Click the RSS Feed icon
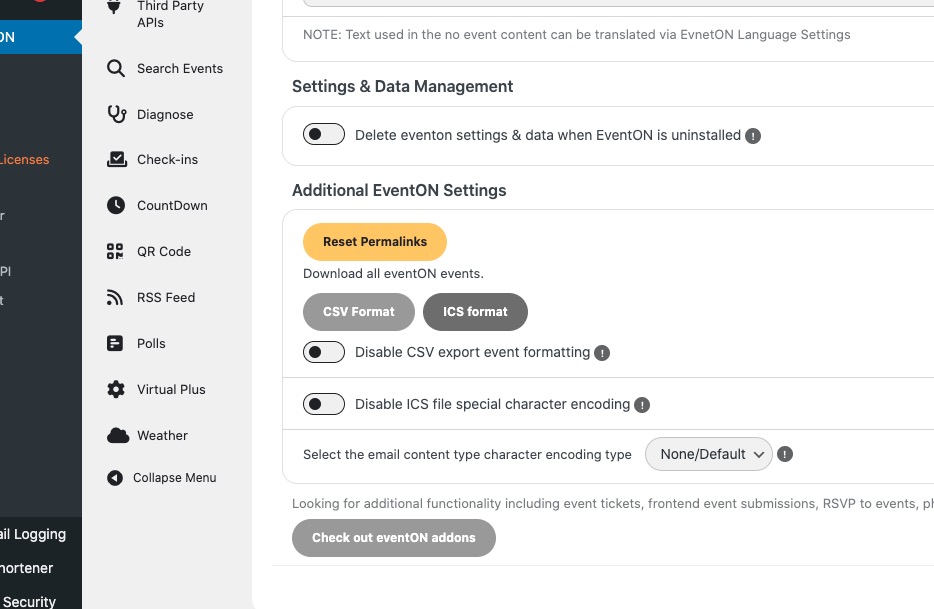Viewport: 934px width, 609px height. click(x=116, y=298)
